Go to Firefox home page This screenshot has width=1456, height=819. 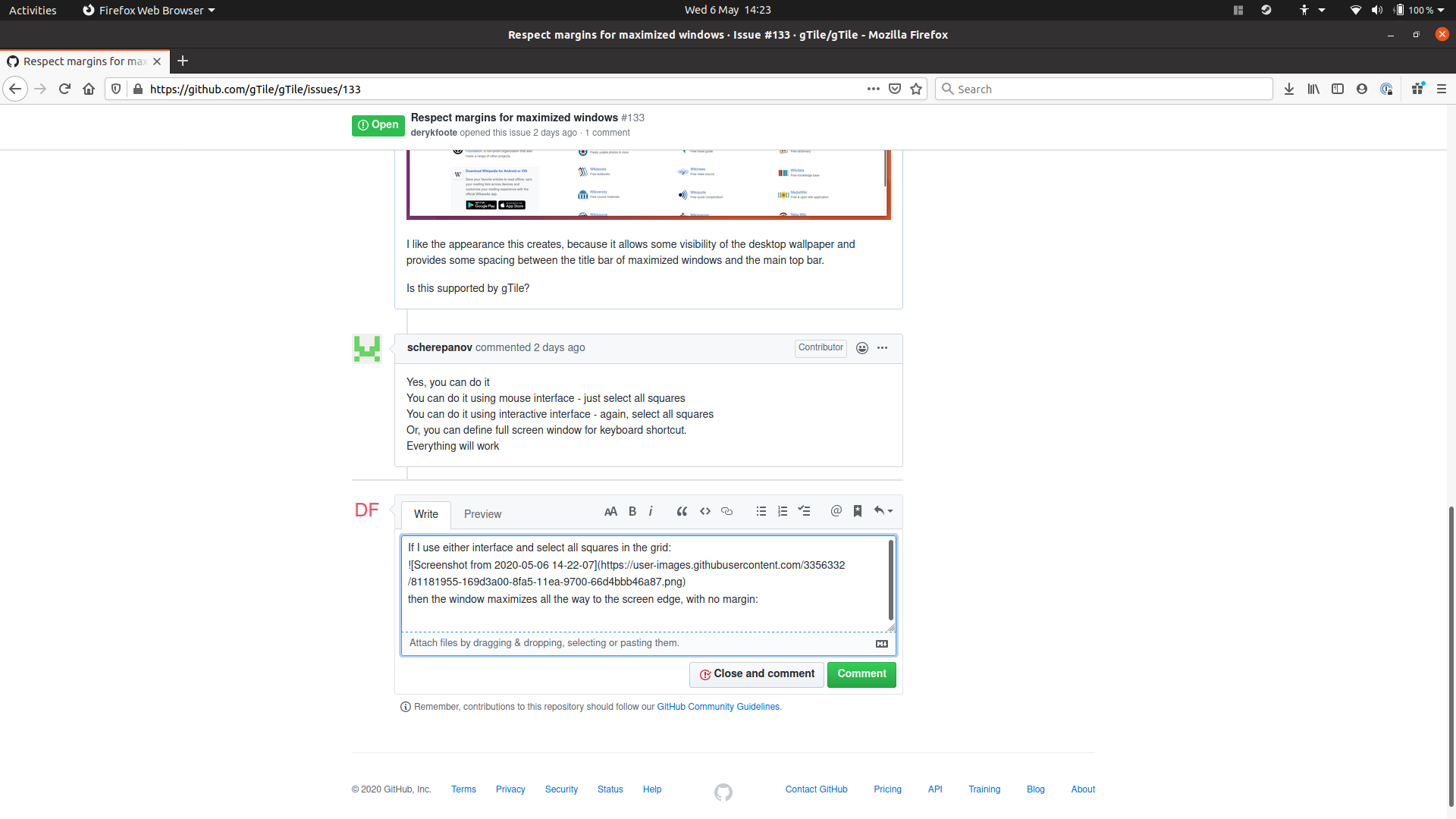point(89,89)
